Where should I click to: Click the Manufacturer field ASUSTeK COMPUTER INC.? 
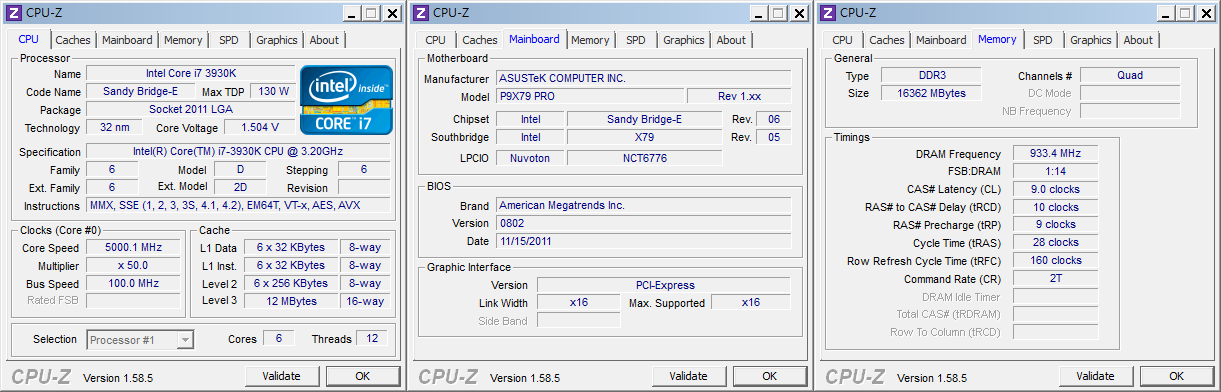click(x=643, y=78)
